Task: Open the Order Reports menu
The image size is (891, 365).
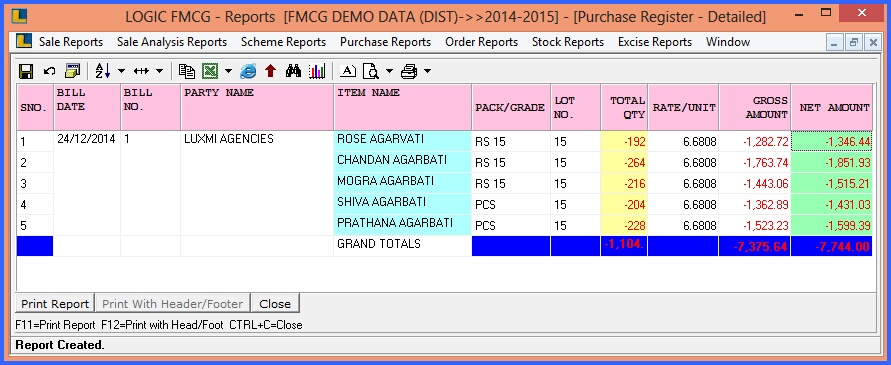Action: [481, 42]
